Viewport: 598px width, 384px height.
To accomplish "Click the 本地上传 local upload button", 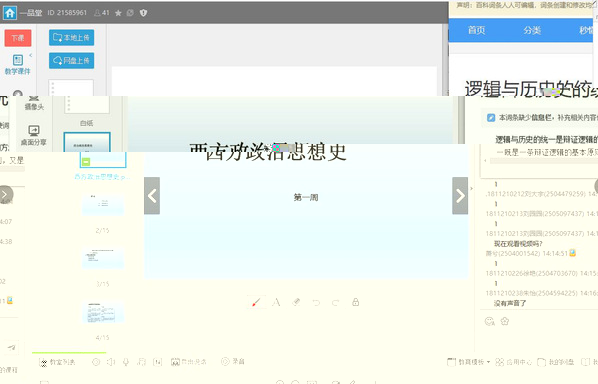I will click(x=71, y=38).
